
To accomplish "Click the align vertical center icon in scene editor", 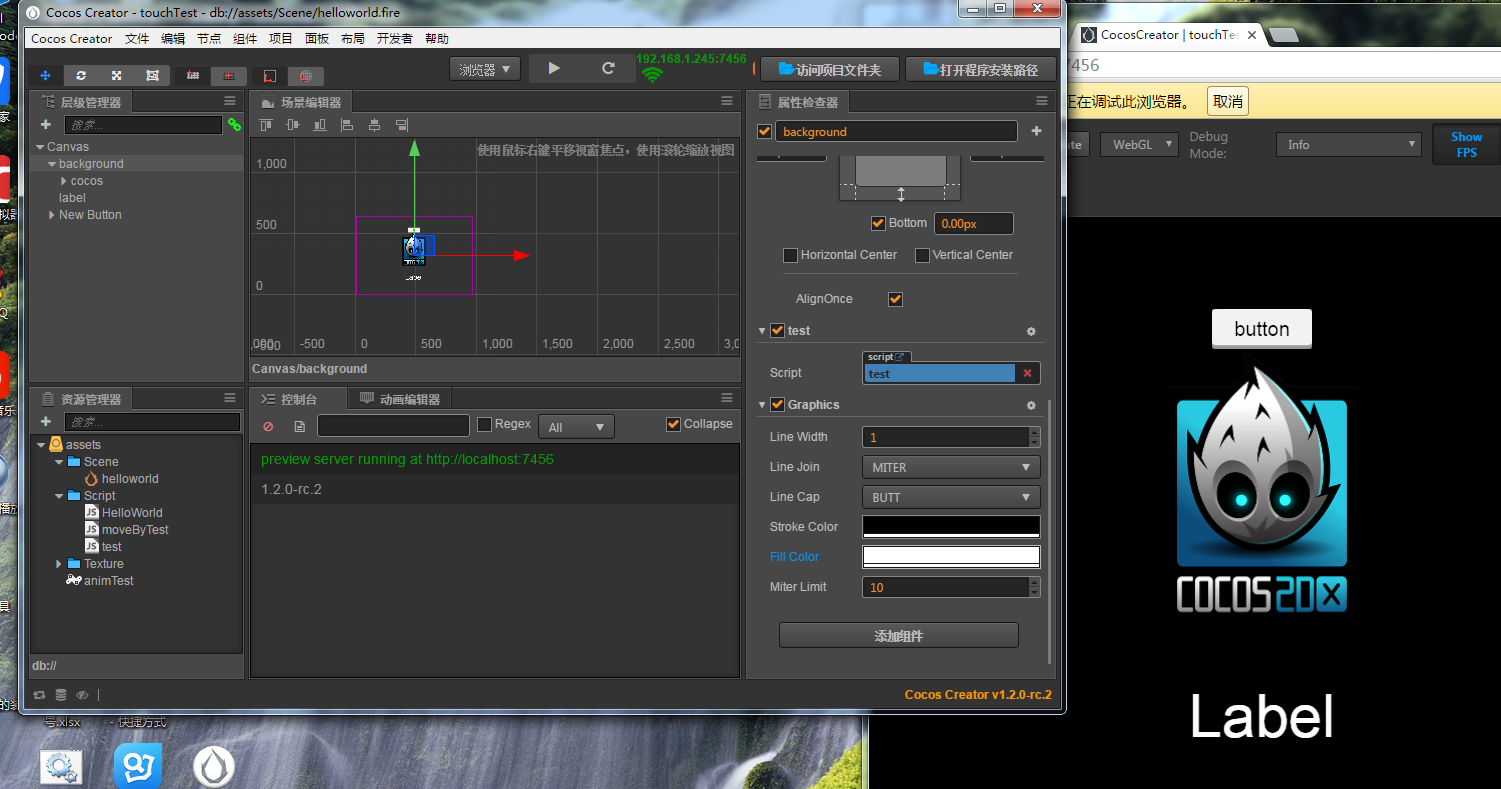I will 293,125.
